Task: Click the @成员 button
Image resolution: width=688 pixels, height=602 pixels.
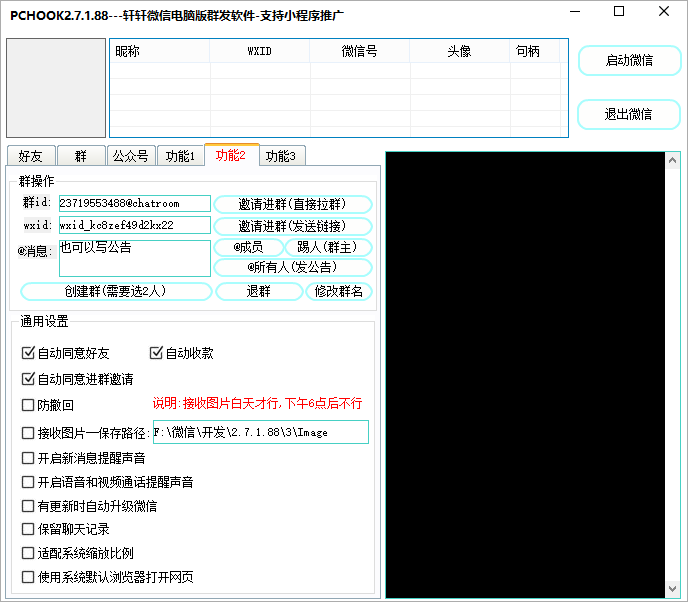Action: pyautogui.click(x=248, y=247)
